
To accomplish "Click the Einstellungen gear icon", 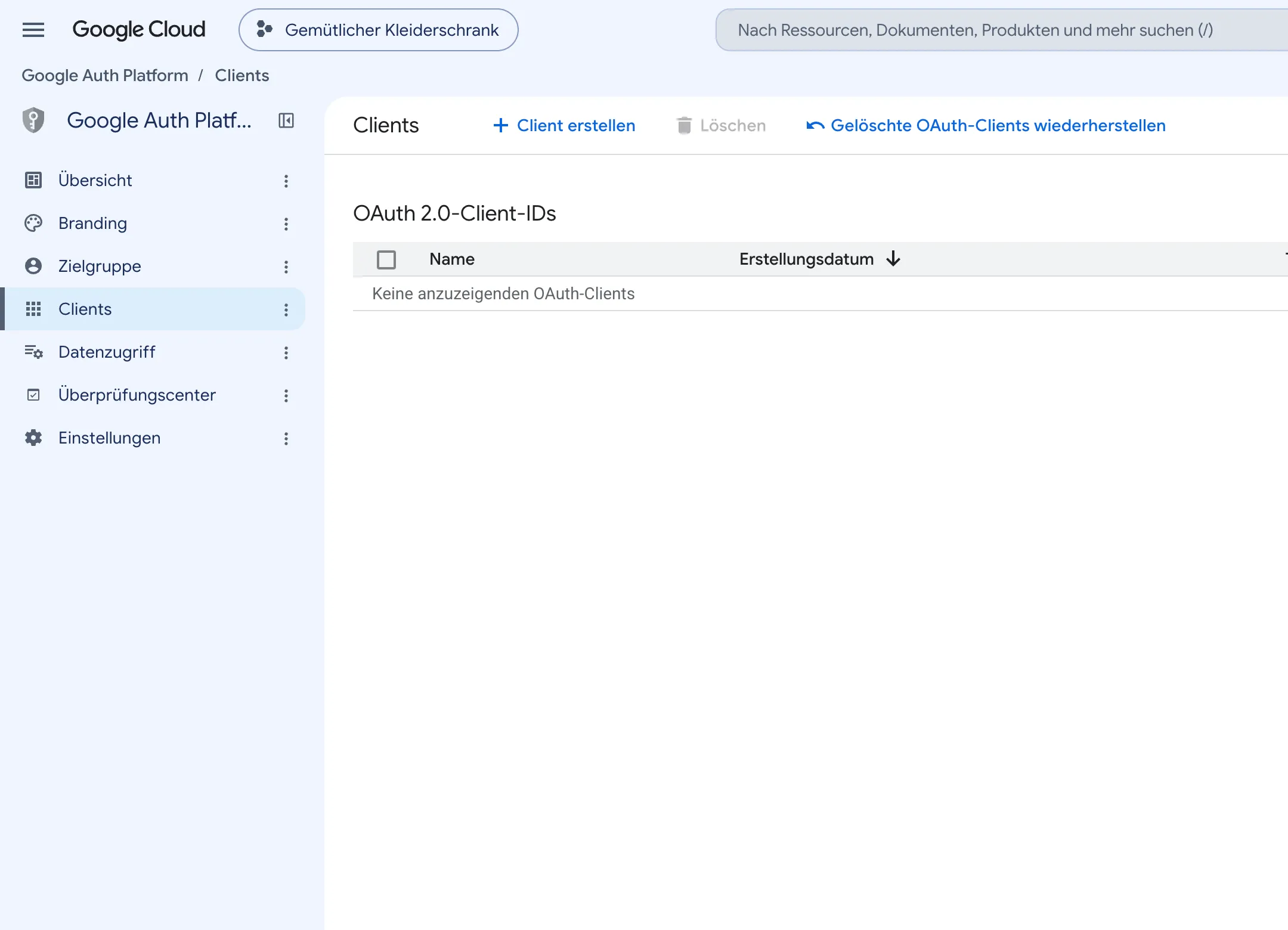I will (33, 438).
